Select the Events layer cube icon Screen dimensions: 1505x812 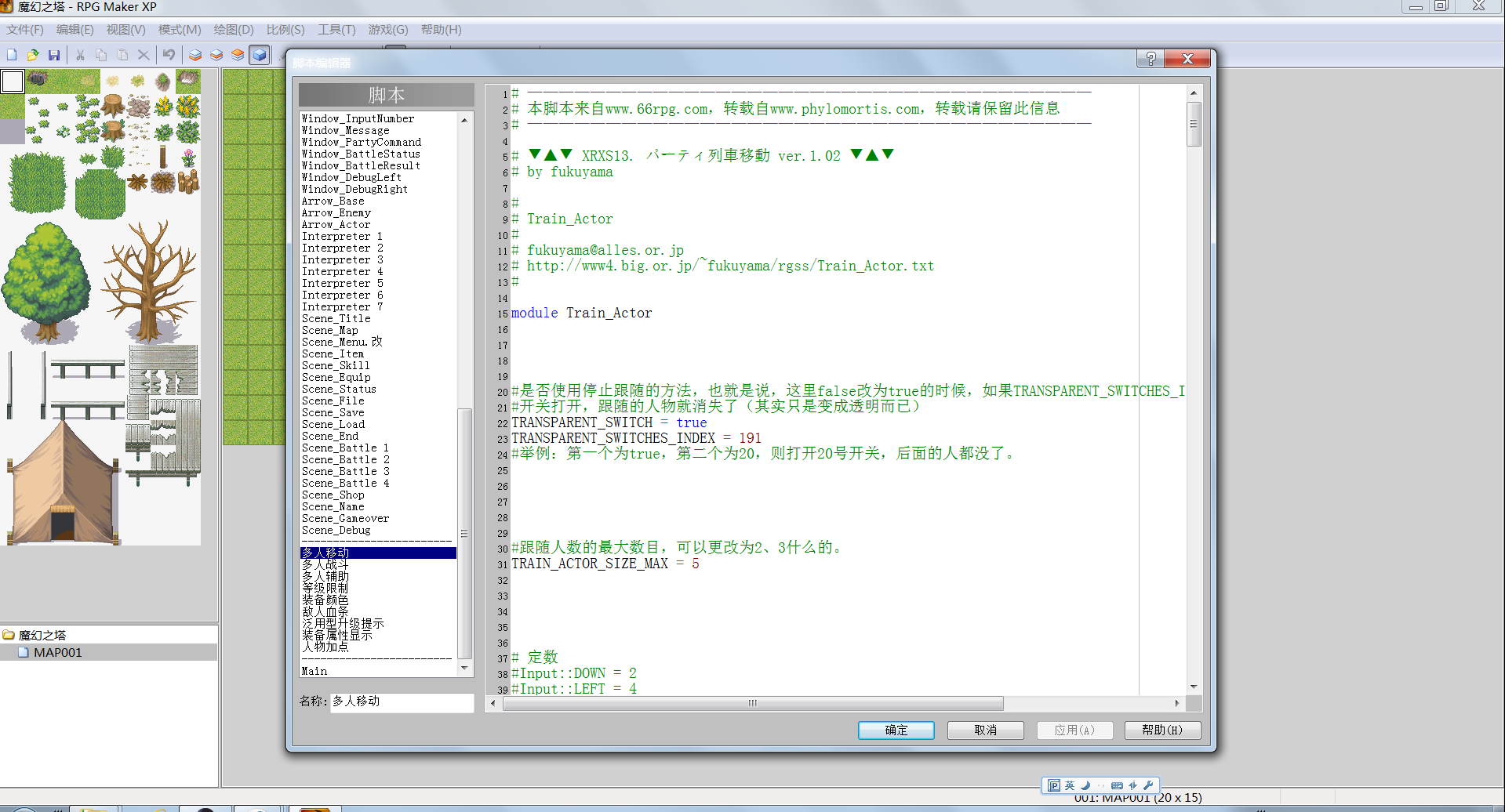click(260, 55)
